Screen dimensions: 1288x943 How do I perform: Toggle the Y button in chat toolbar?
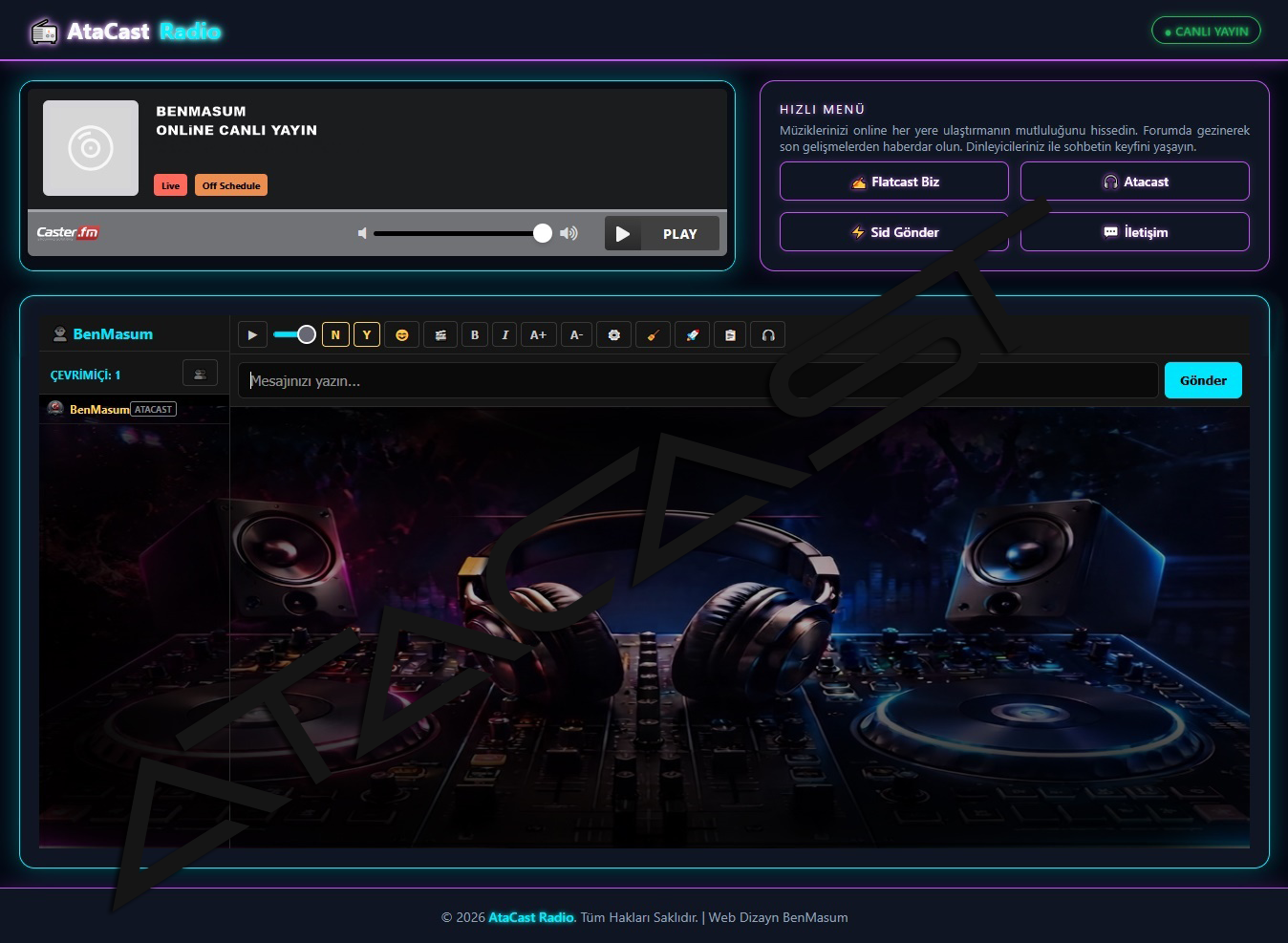click(x=367, y=335)
